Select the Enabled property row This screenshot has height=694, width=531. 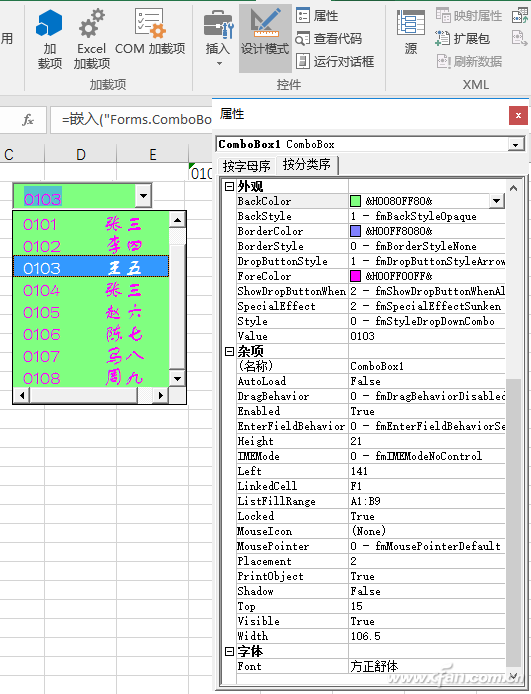coord(371,411)
